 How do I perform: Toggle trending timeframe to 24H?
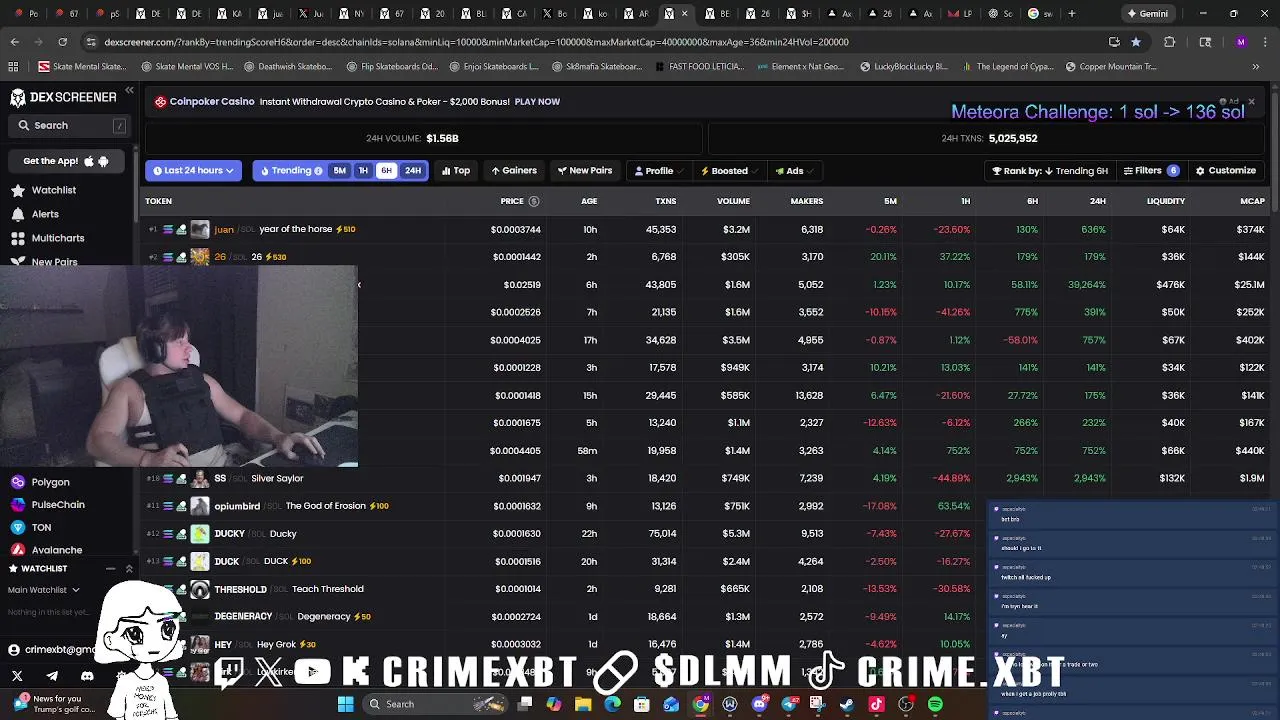coord(413,171)
